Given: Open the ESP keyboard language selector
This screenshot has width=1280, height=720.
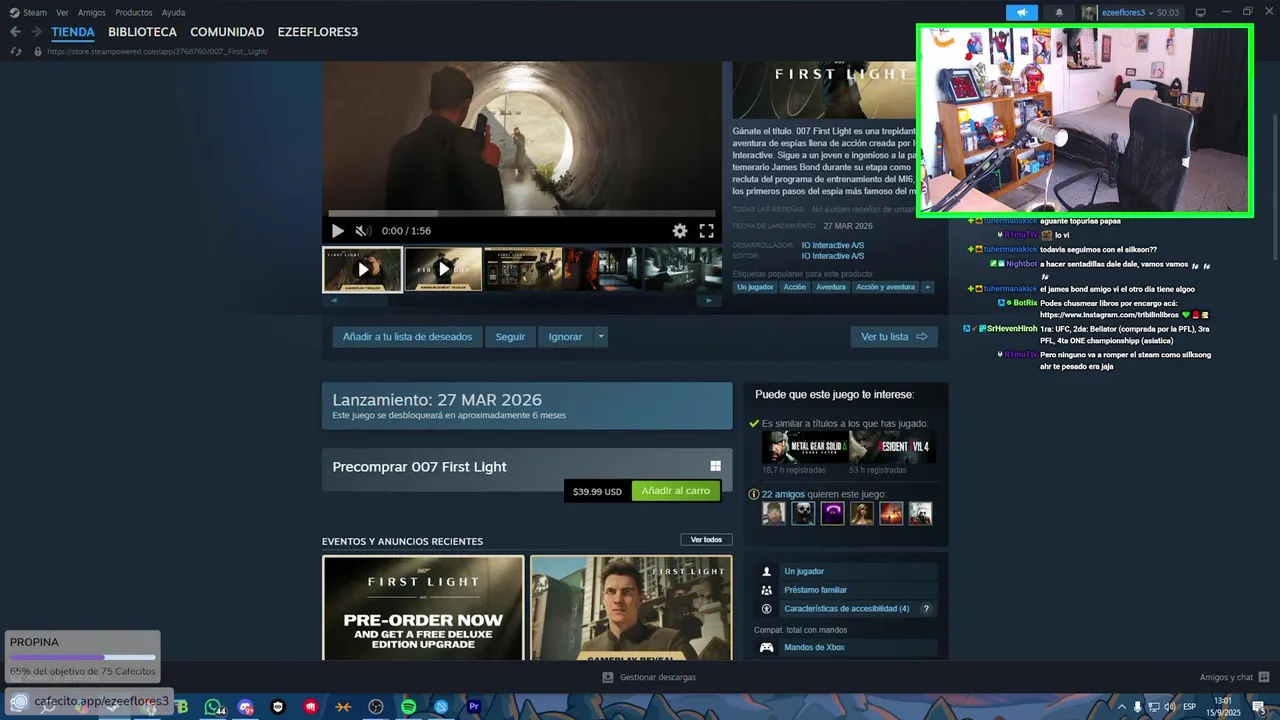Looking at the screenshot, I should point(1190,707).
